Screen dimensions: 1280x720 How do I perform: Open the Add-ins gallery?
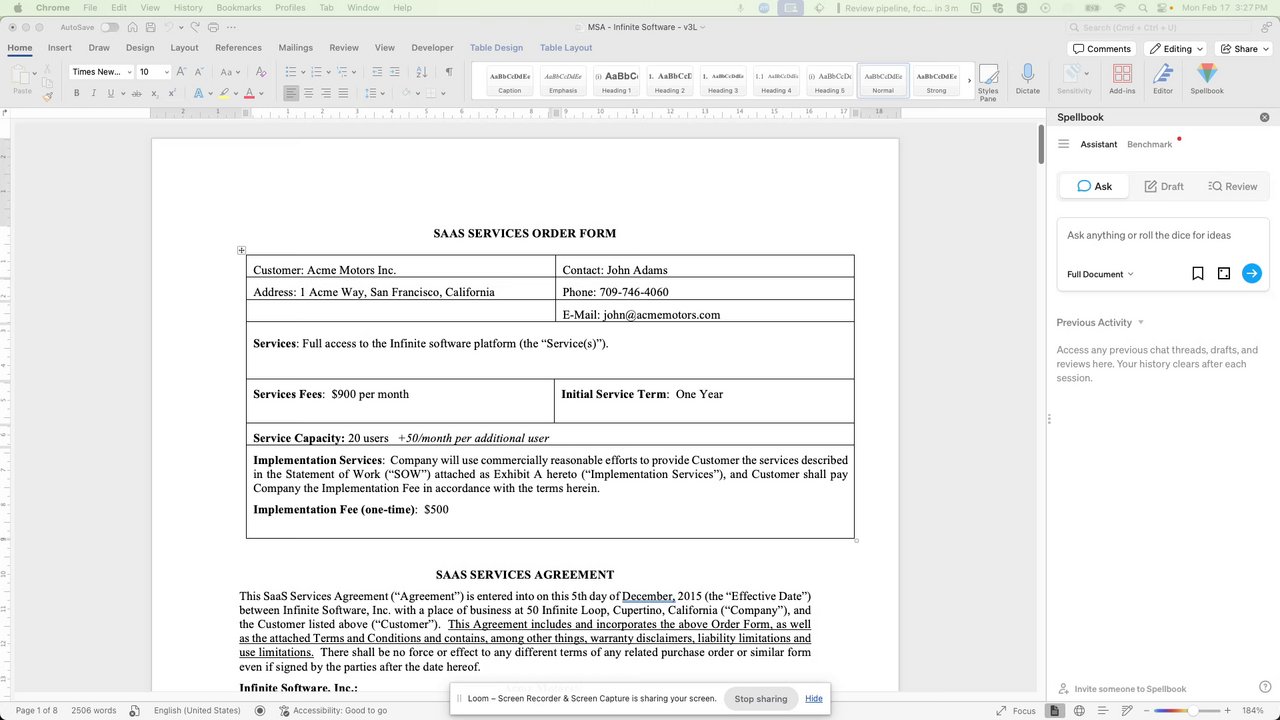pos(1122,79)
